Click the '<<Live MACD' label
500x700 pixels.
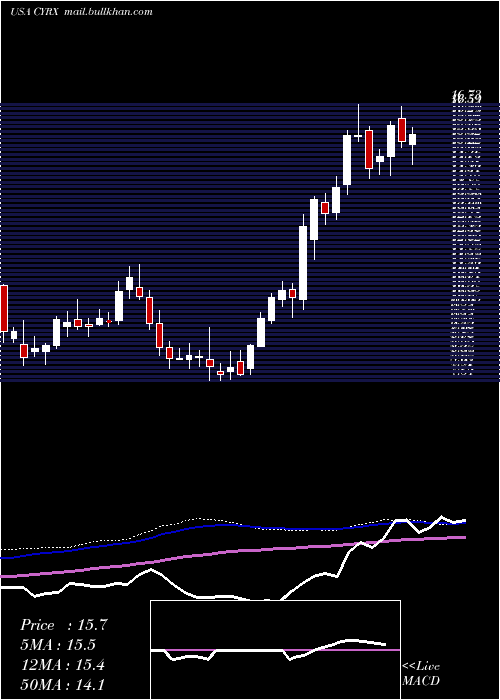(421, 674)
